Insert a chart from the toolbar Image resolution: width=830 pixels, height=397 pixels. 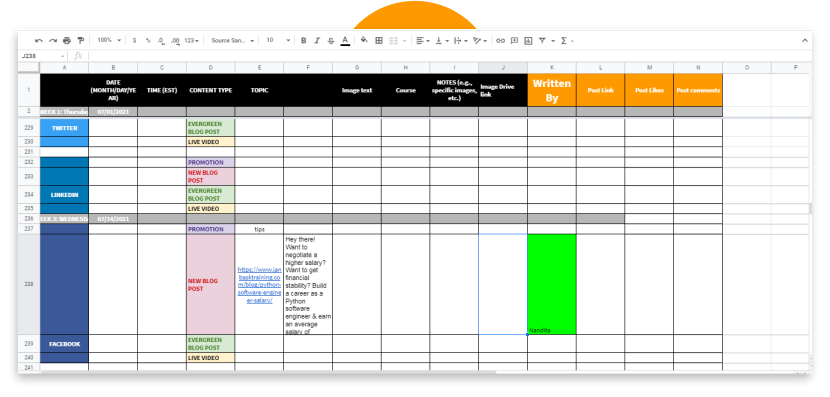click(528, 40)
